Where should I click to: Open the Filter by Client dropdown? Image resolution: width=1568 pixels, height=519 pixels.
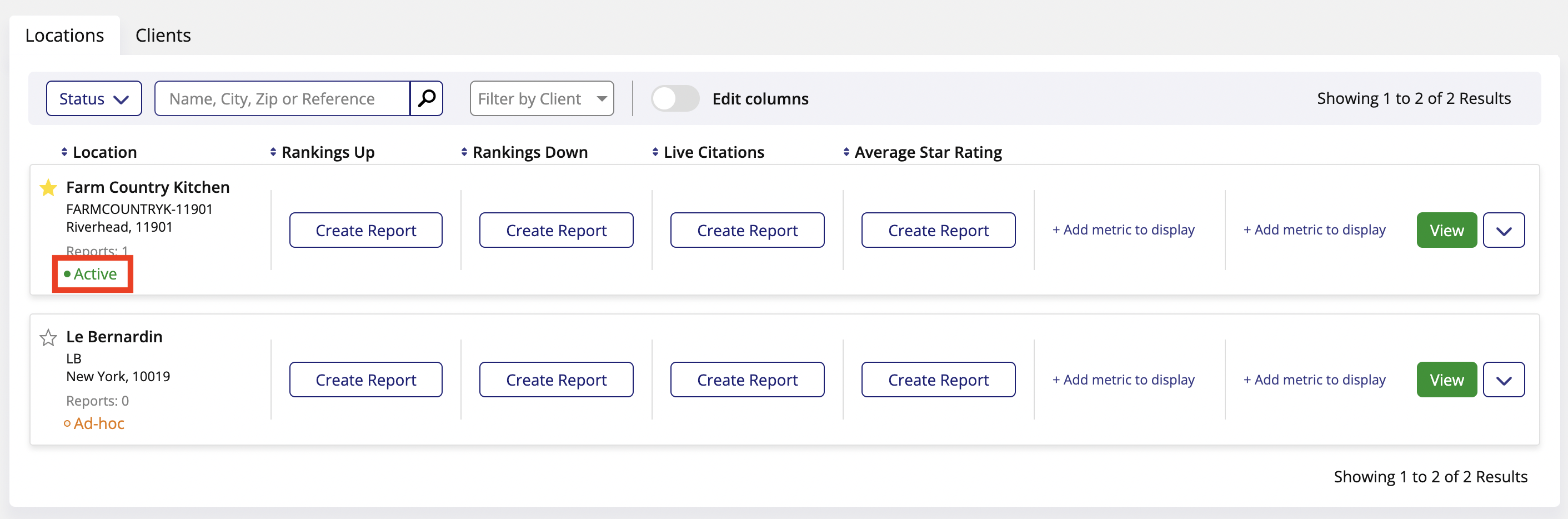pyautogui.click(x=541, y=99)
